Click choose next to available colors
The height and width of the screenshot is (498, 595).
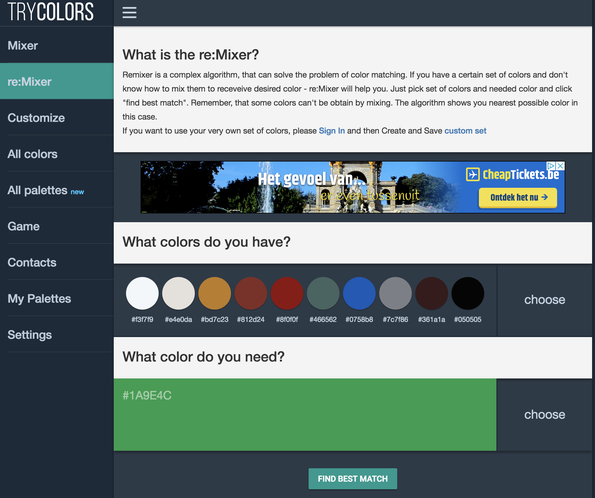(x=545, y=300)
